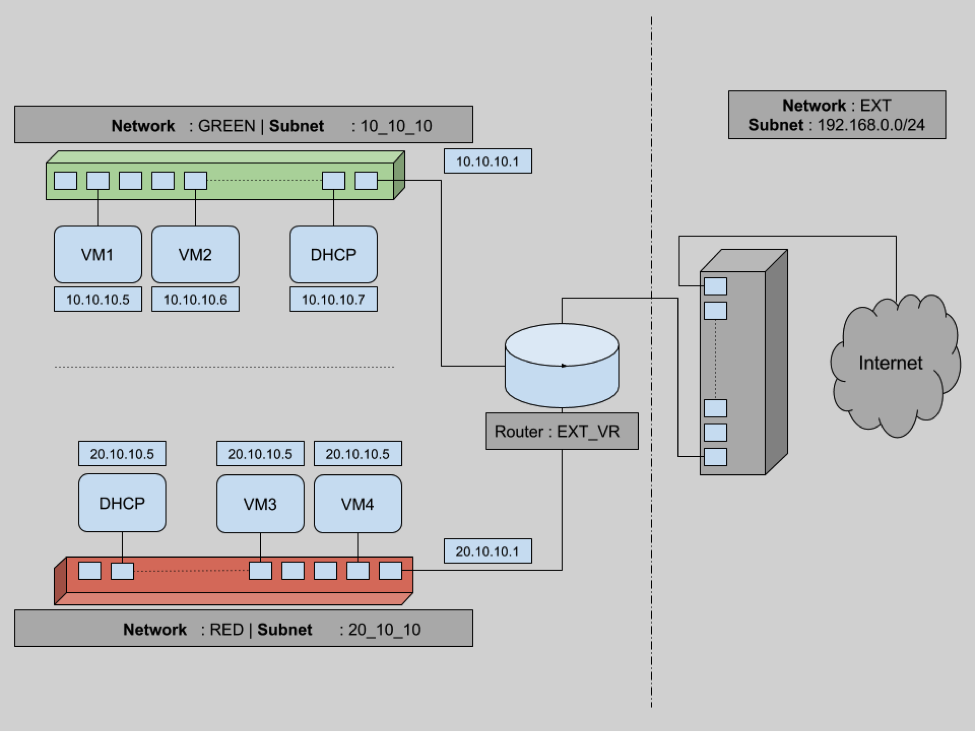The height and width of the screenshot is (732, 975).
Task: Click the 10.10.10.1 gateway address box
Action: (488, 160)
